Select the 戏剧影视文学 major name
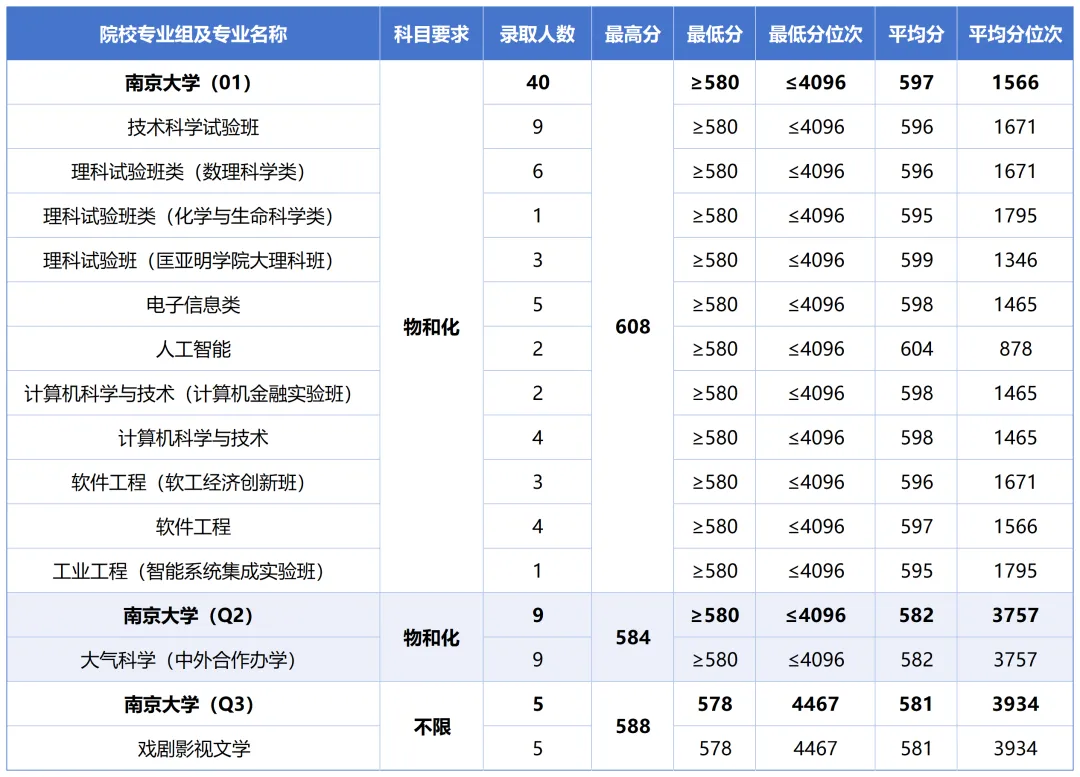The width and height of the screenshot is (1080, 777). (193, 749)
